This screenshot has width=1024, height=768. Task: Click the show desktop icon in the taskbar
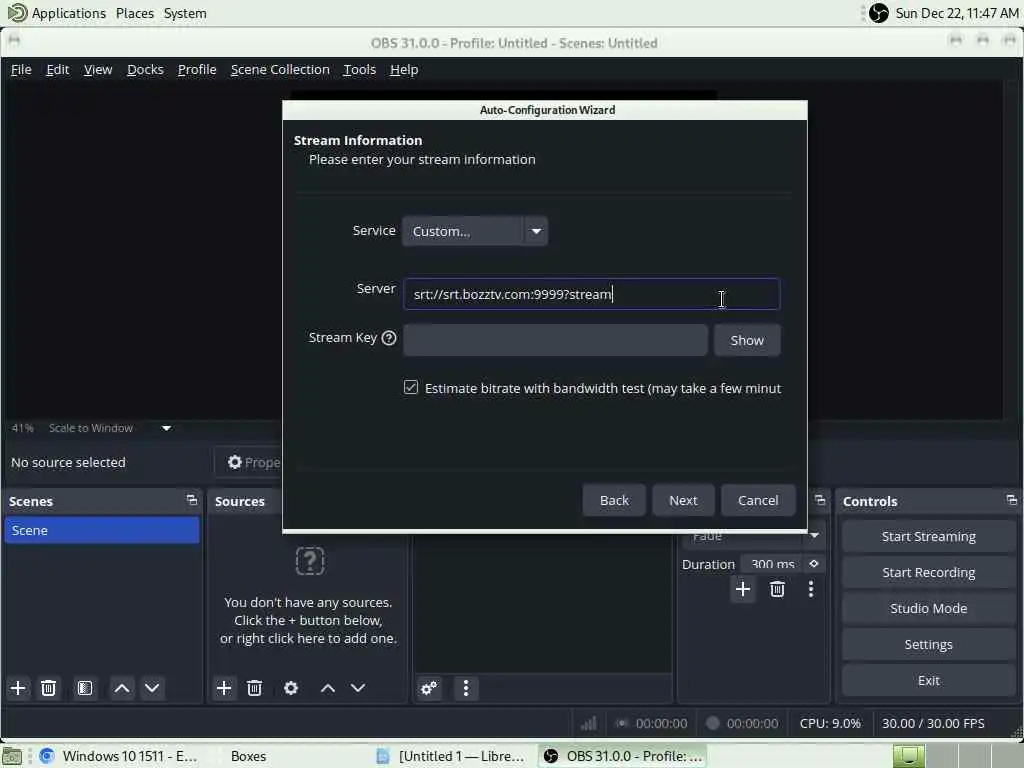(12, 756)
